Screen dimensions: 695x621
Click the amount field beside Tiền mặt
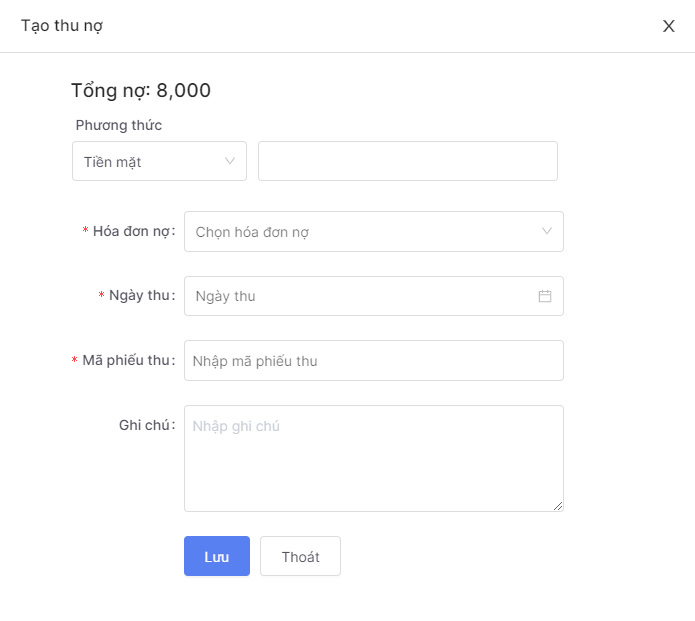point(407,161)
